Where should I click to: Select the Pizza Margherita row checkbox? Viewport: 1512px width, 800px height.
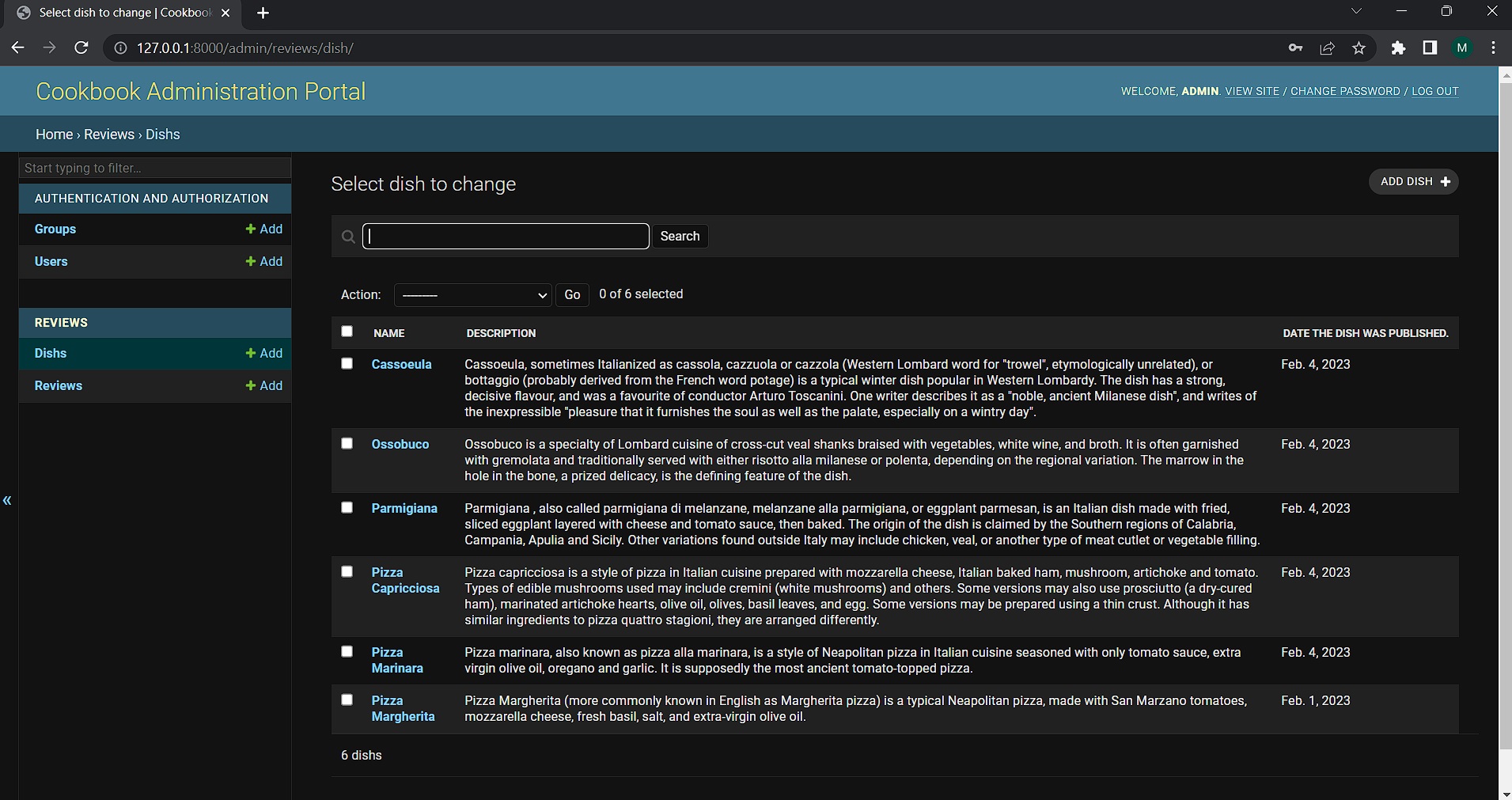tap(347, 700)
